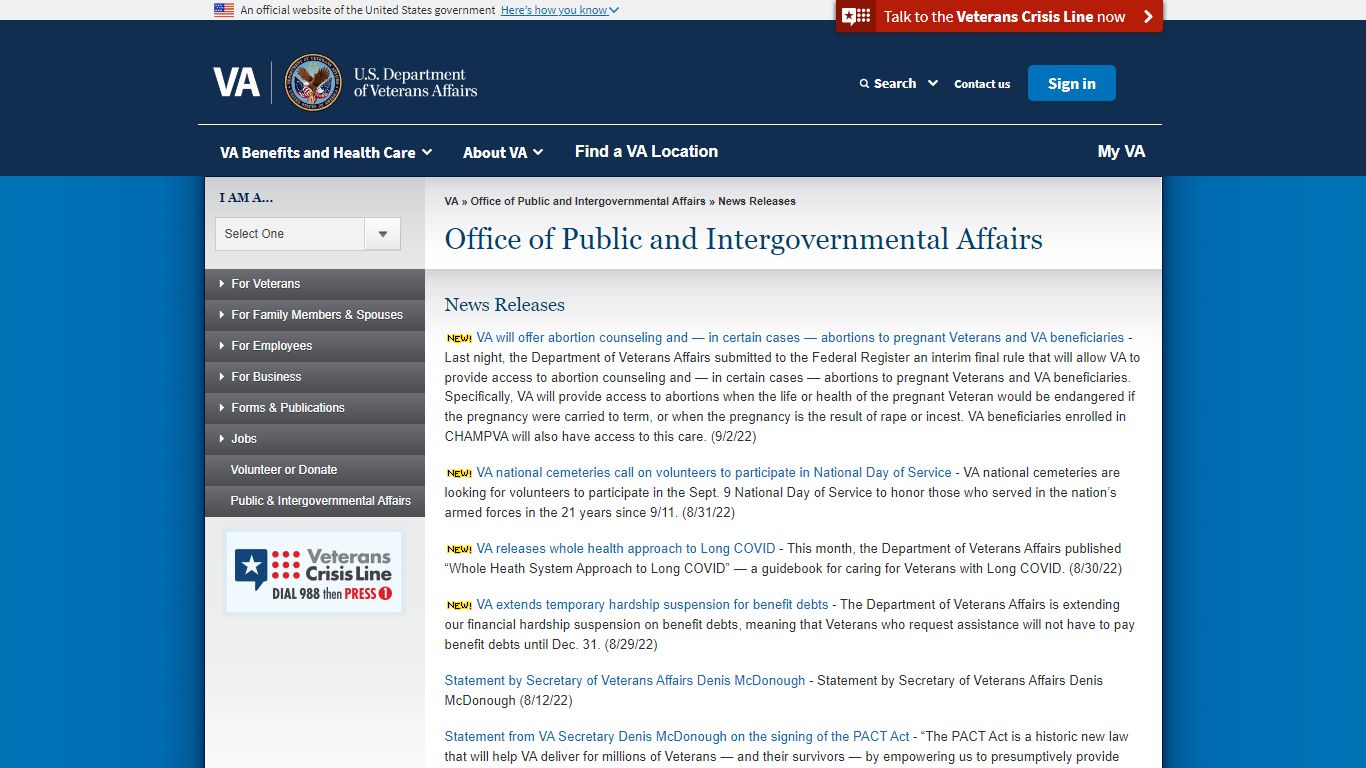Expand For Employees sidebar section
The height and width of the screenshot is (768, 1366).
tap(315, 346)
